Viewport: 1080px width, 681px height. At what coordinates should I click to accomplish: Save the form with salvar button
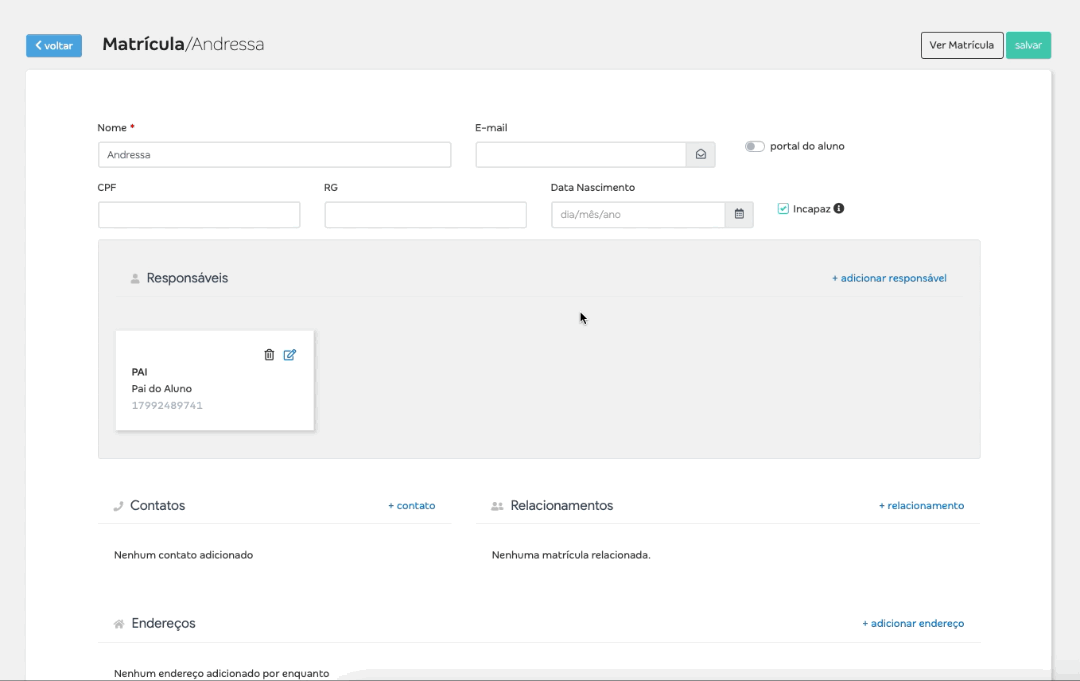point(1028,45)
